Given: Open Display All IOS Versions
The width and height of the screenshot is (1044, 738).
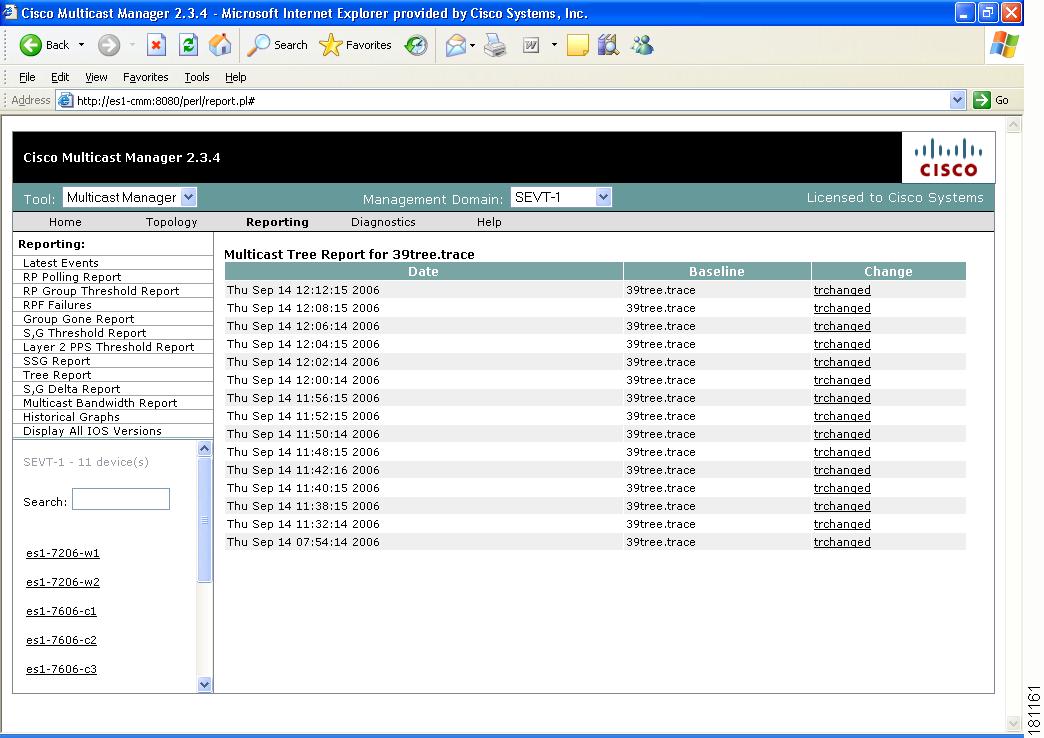Looking at the screenshot, I should coord(93,431).
